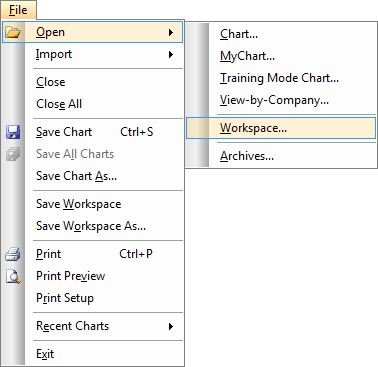378x367 pixels.
Task: Click the printer icon beside Print
Action: (x=13, y=254)
